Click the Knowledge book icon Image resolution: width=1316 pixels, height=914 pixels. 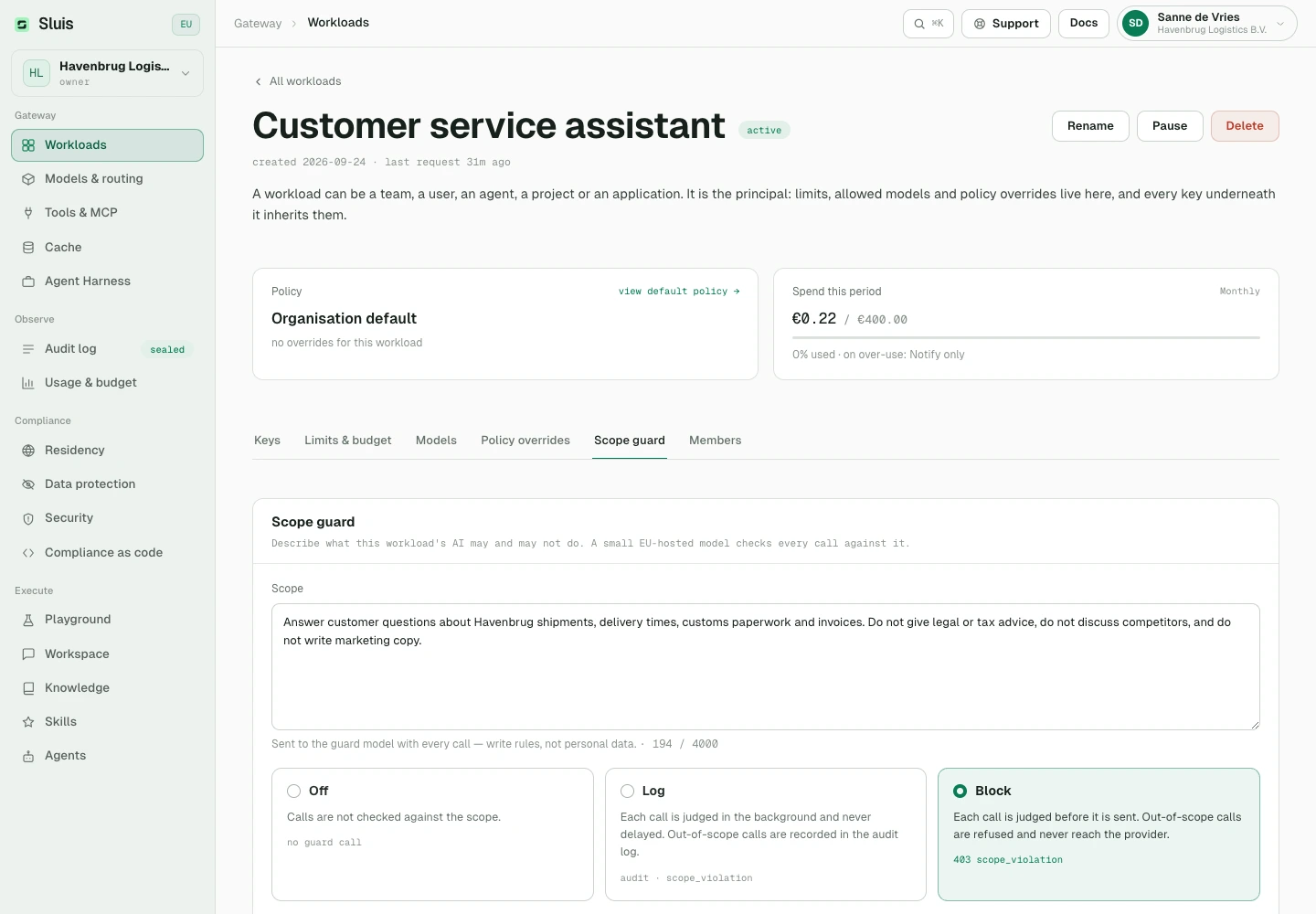28,688
